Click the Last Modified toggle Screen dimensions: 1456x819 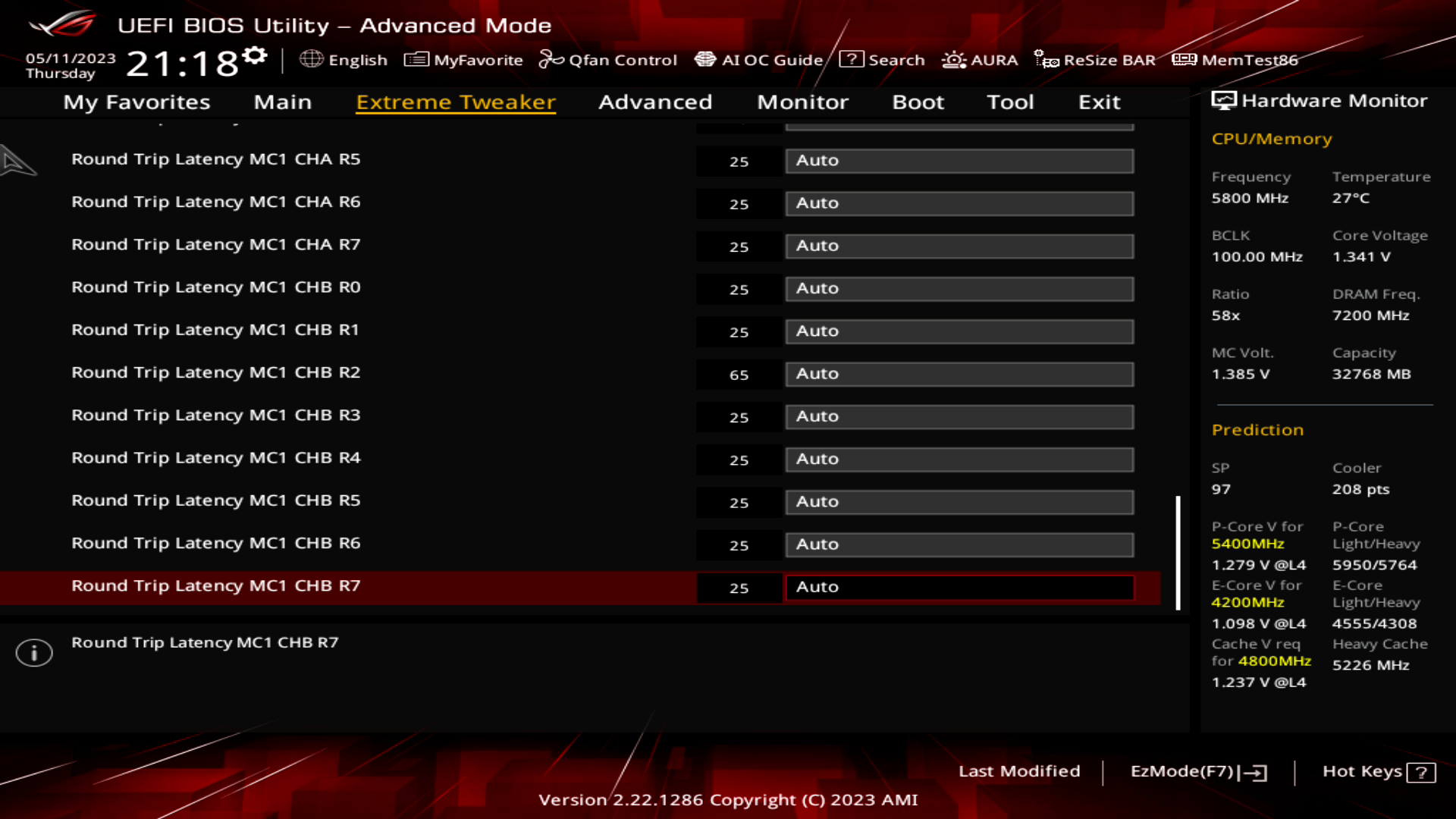point(1019,770)
